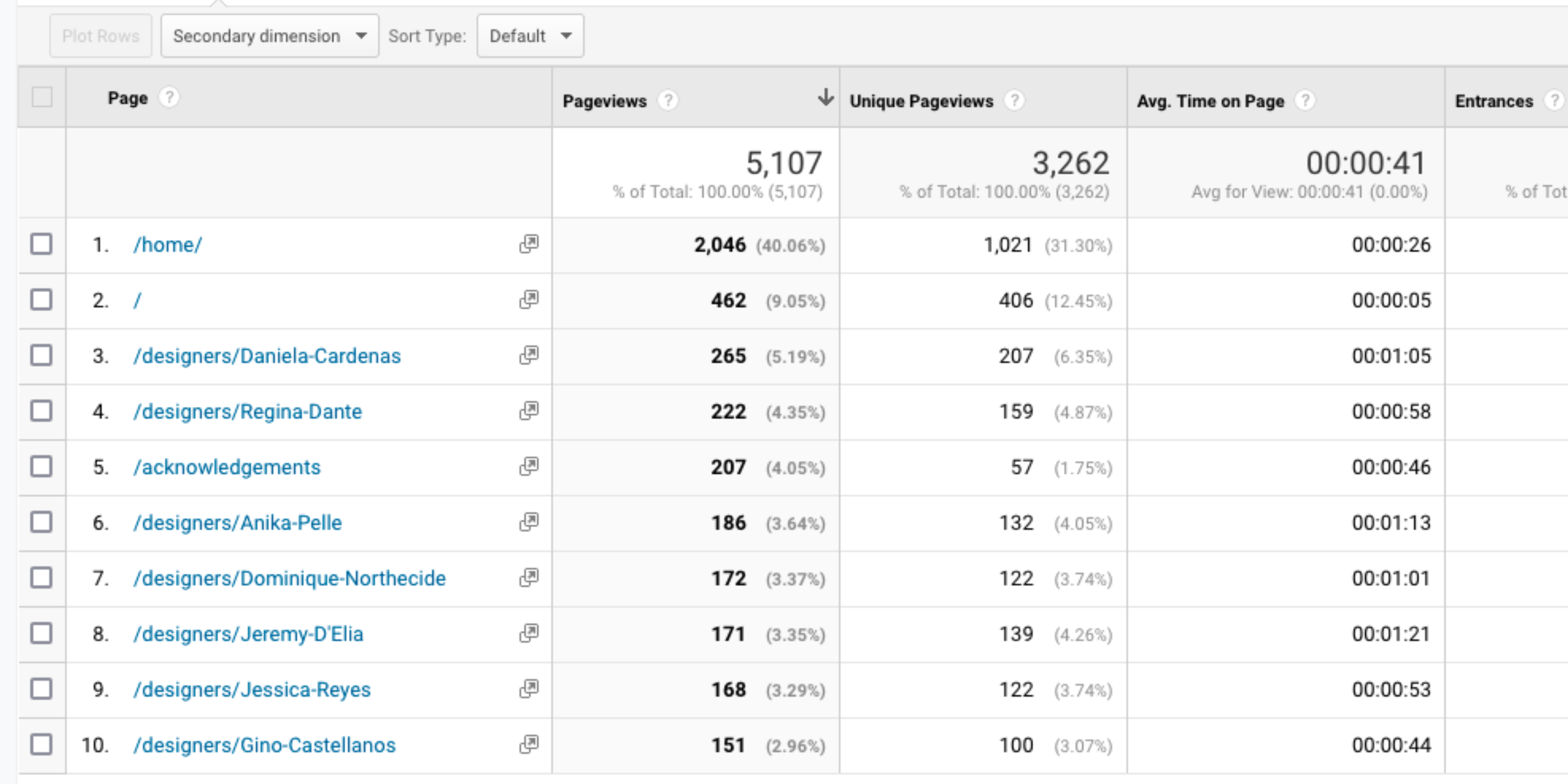1568x784 pixels.
Task: Open Secondary dimension dropdown
Action: pos(269,36)
